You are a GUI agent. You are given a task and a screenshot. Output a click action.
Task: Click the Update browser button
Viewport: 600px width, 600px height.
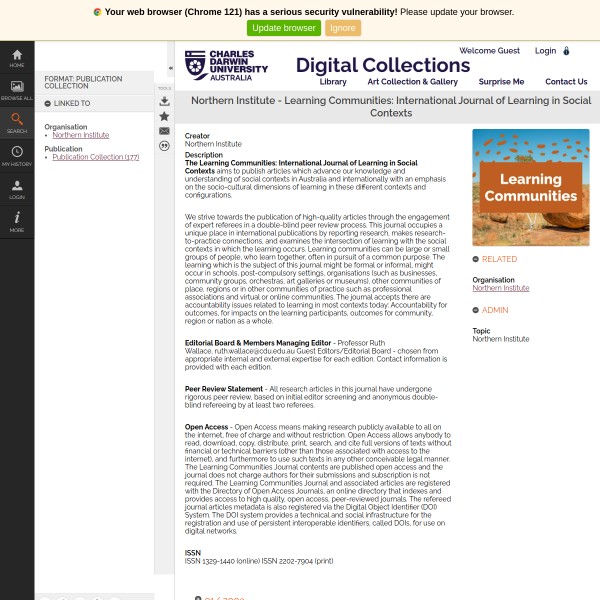[x=284, y=28]
